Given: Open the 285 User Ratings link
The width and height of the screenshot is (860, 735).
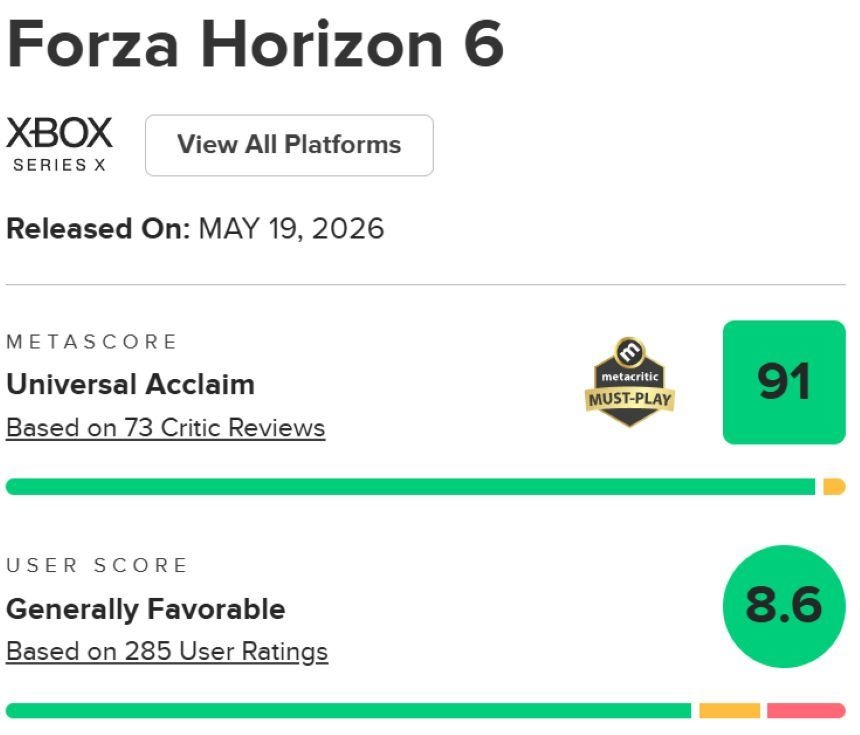Looking at the screenshot, I should click(167, 652).
